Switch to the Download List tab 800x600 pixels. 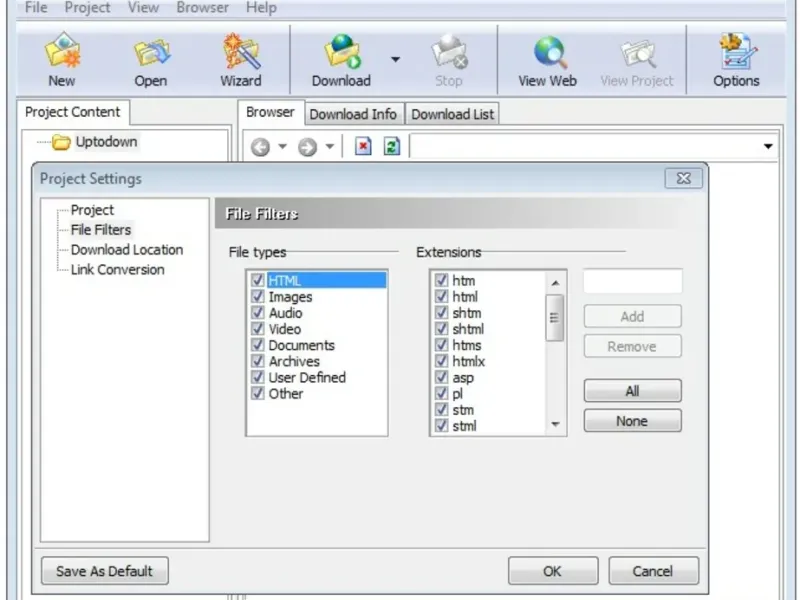point(453,114)
